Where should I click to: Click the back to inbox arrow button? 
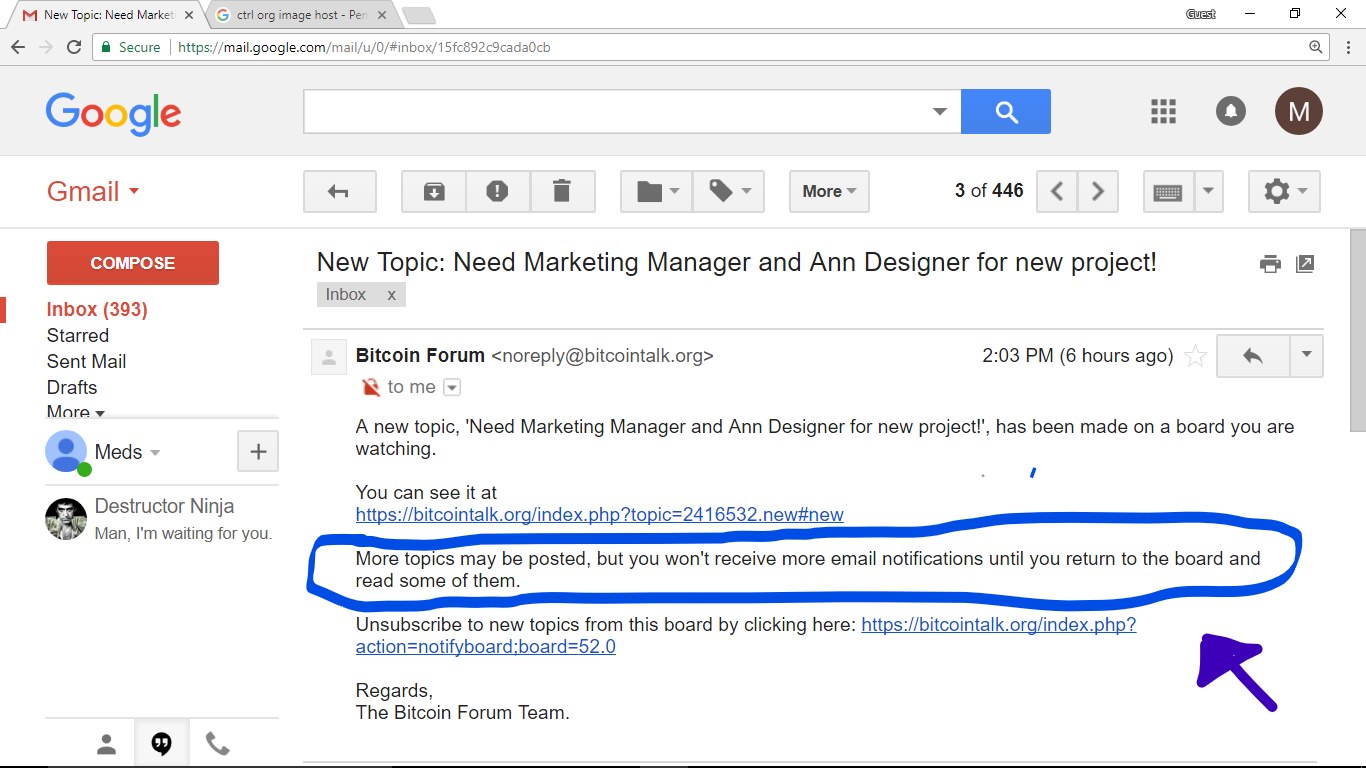tap(340, 192)
